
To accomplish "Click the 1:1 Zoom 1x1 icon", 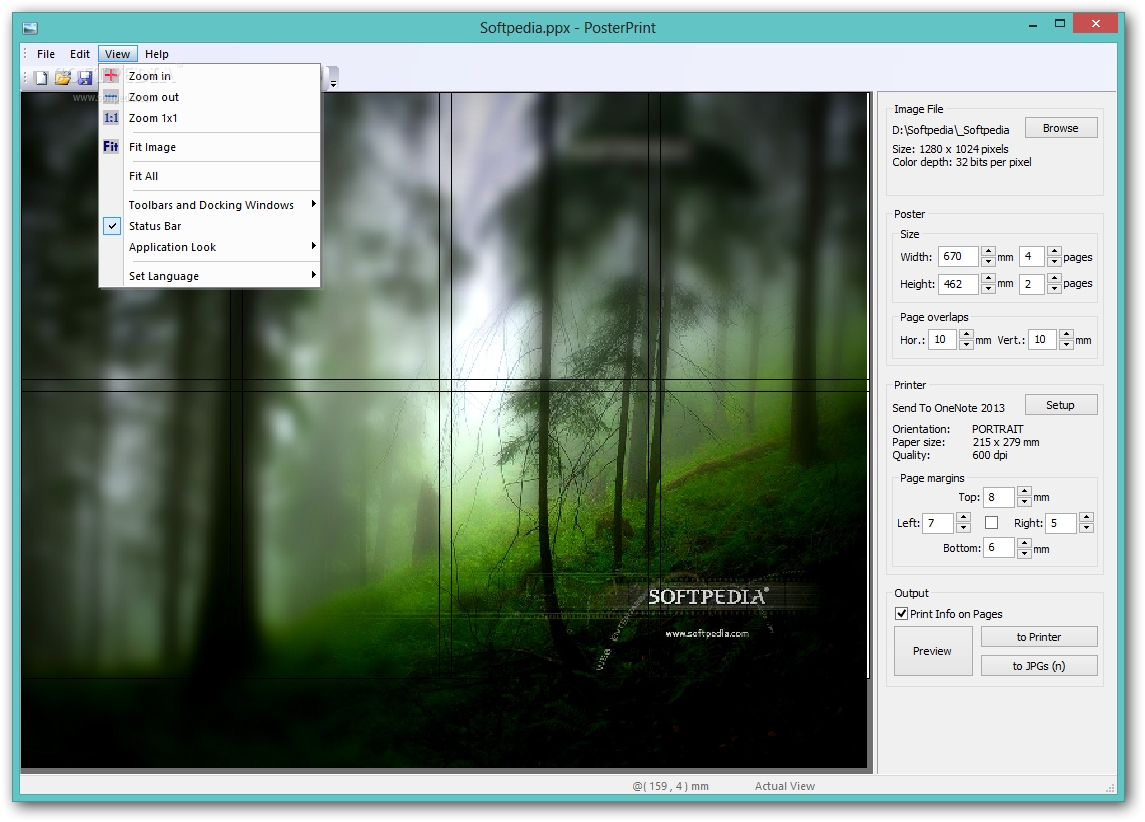I will point(111,118).
